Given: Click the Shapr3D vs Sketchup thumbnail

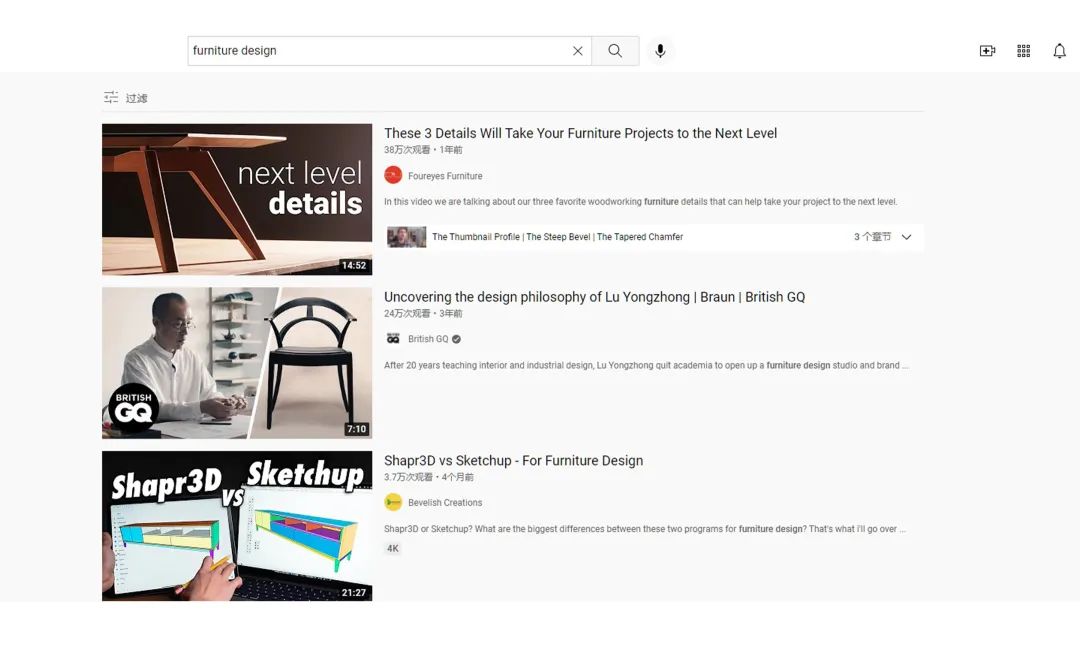Looking at the screenshot, I should (237, 526).
